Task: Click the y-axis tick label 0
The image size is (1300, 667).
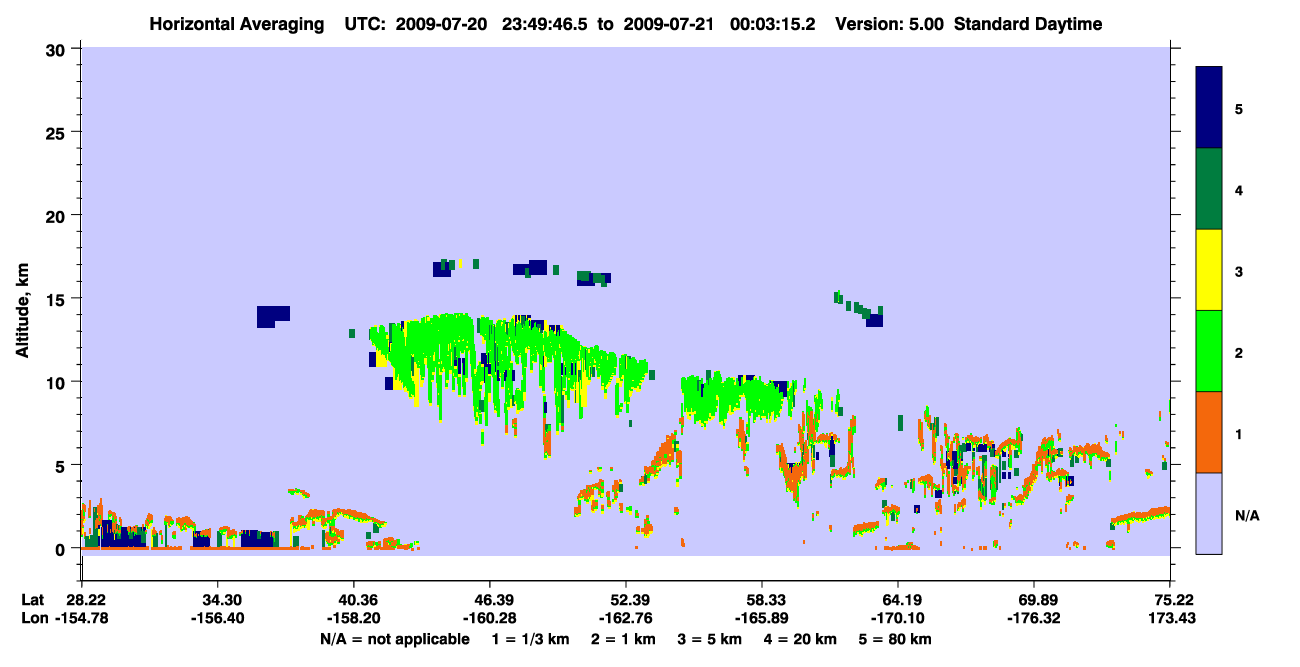Action: coord(62,549)
